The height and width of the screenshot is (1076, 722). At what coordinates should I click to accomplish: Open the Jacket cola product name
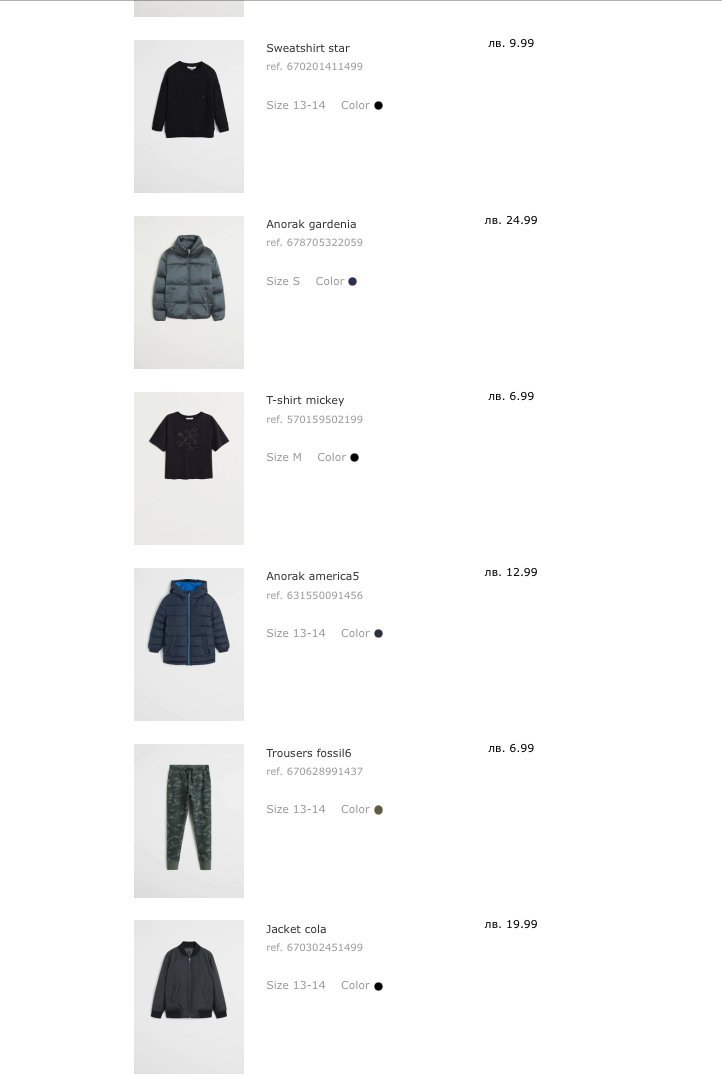click(296, 929)
